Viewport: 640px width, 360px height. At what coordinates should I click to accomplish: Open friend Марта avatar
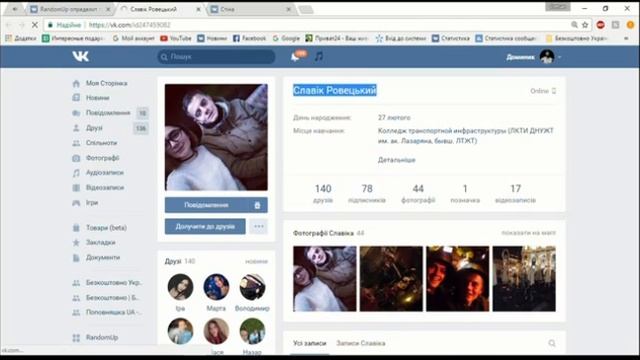216,287
